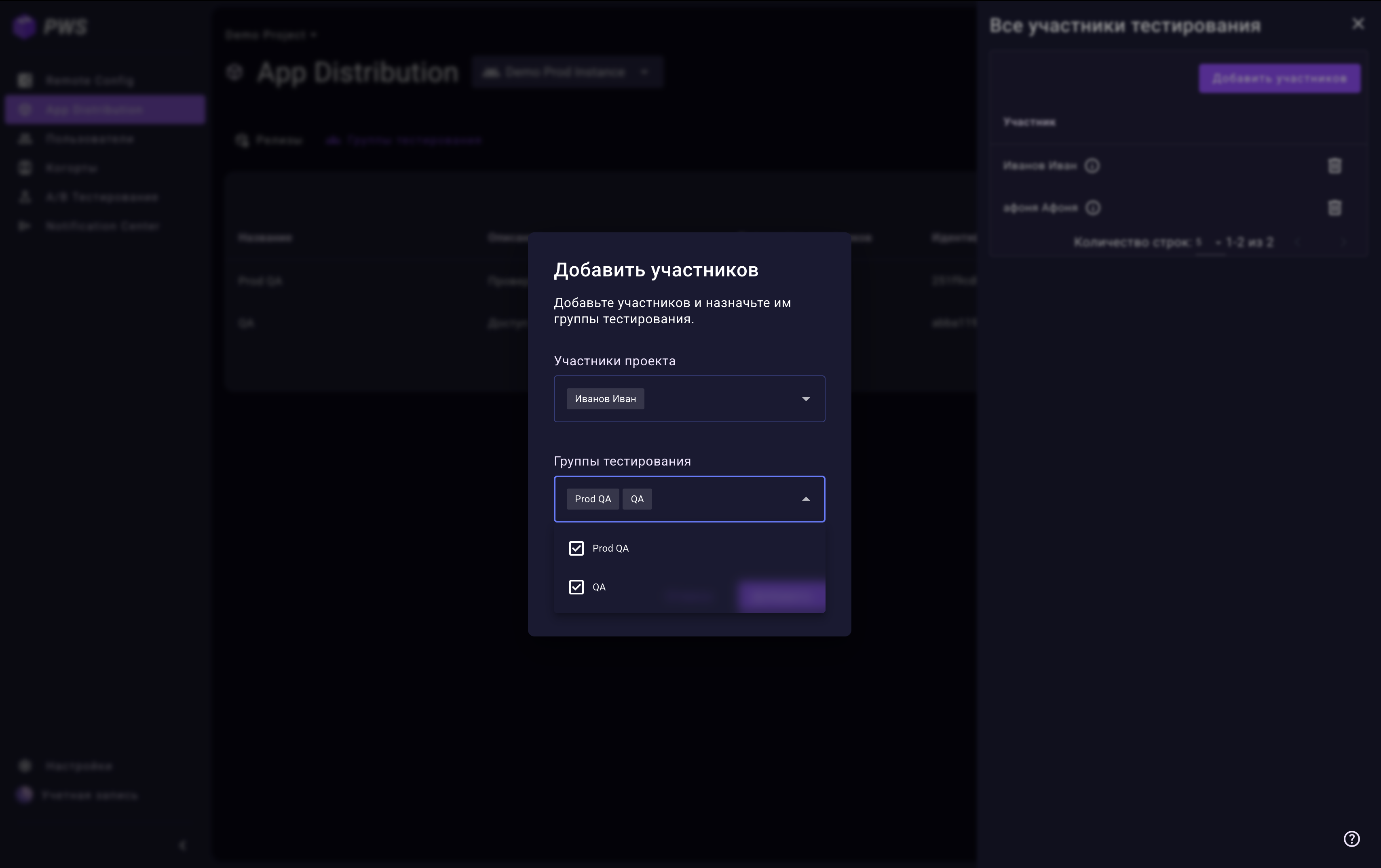
Task: Open the Demo Prod instance selector
Action: click(x=567, y=72)
